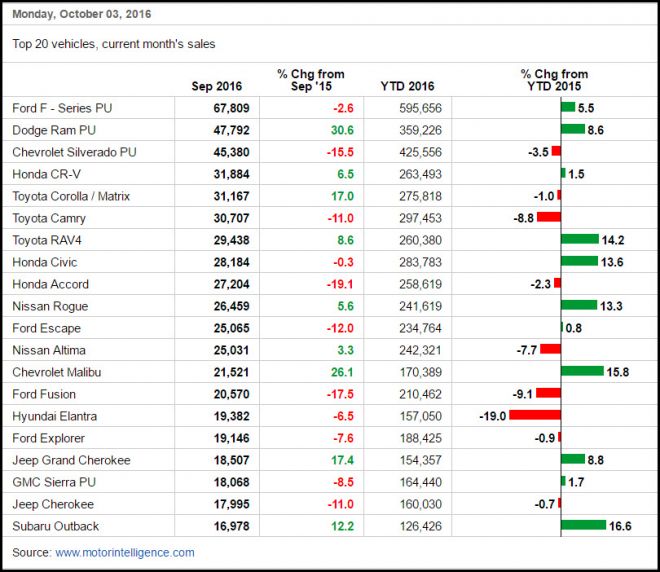Select 'Toyota Corolla / Matrix' row label
660x572 pixels.
pos(71,196)
